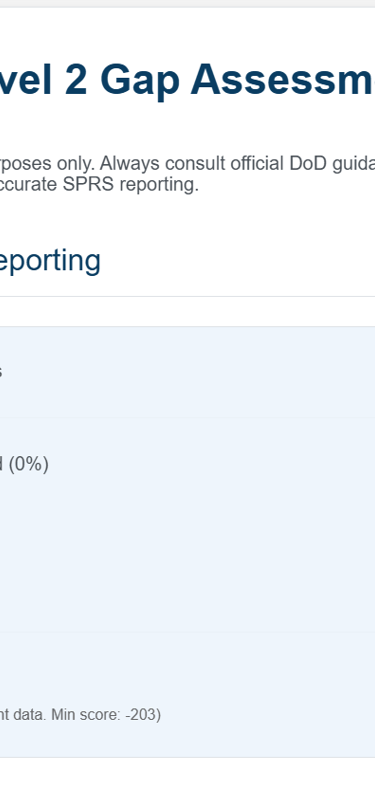This screenshot has height=809, width=375.
Task: Click the word "DoD" in the disclaimer
Action: point(313,164)
